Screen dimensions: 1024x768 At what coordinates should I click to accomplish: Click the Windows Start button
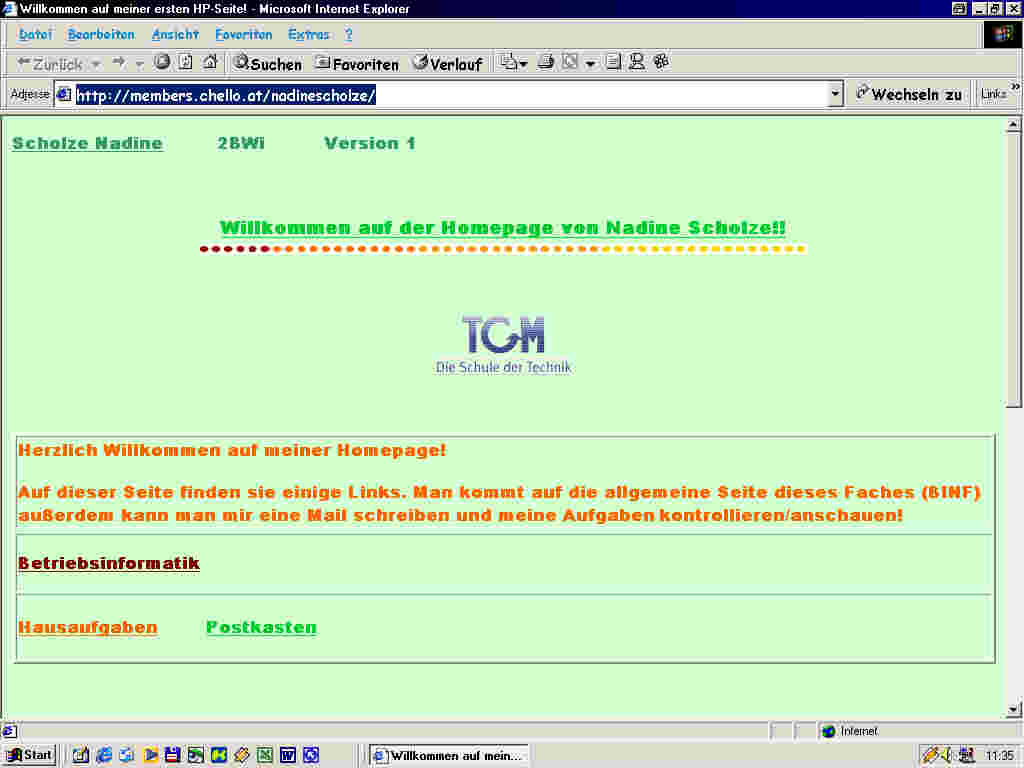point(30,756)
